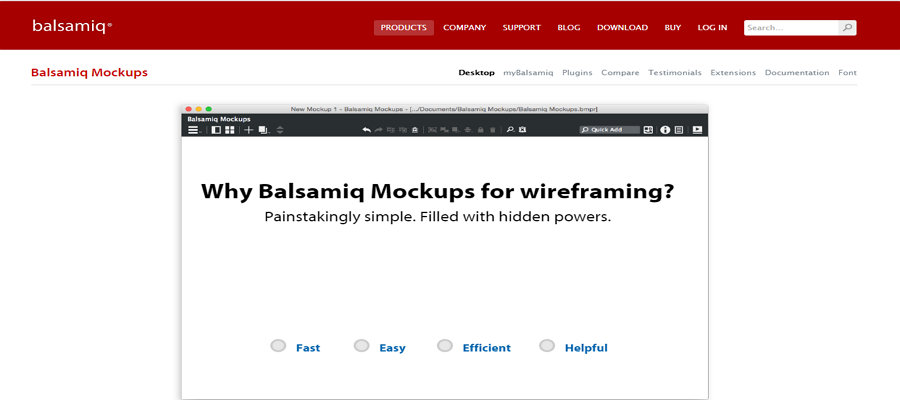Screen dimensions: 900x400
Task: Click the search magnifier button in header
Action: (x=847, y=28)
